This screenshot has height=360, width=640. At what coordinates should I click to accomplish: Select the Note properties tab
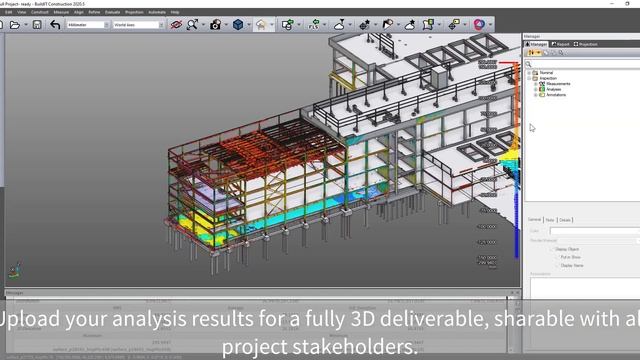(550, 220)
